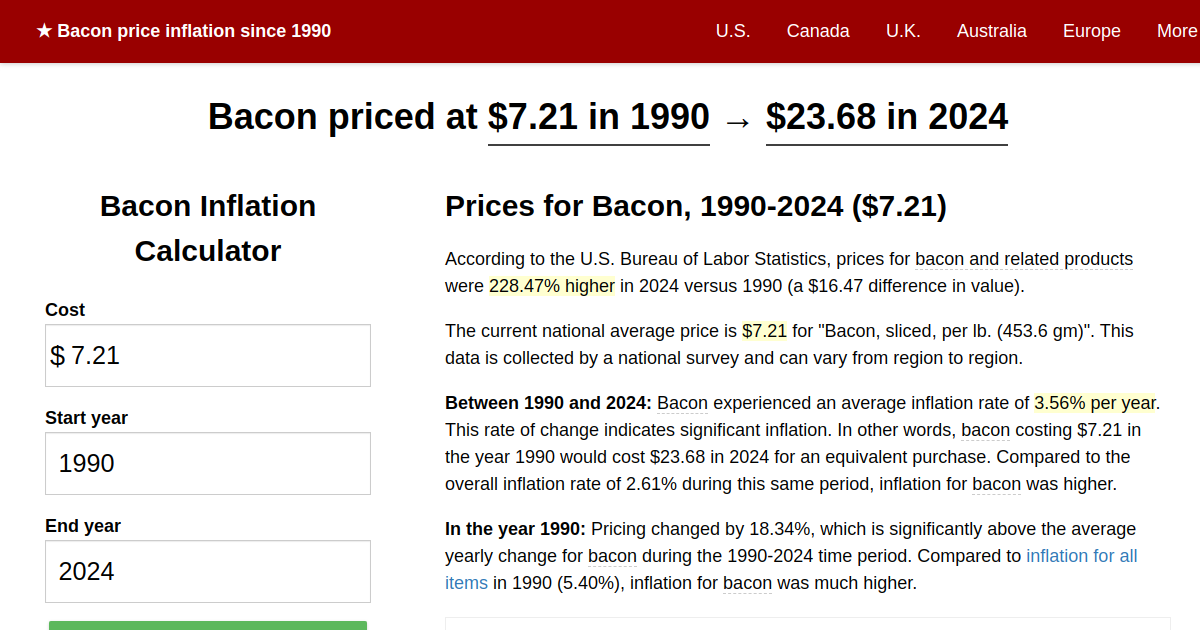Open the Australia inflation page
This screenshot has width=1200, height=630.
point(991,31)
